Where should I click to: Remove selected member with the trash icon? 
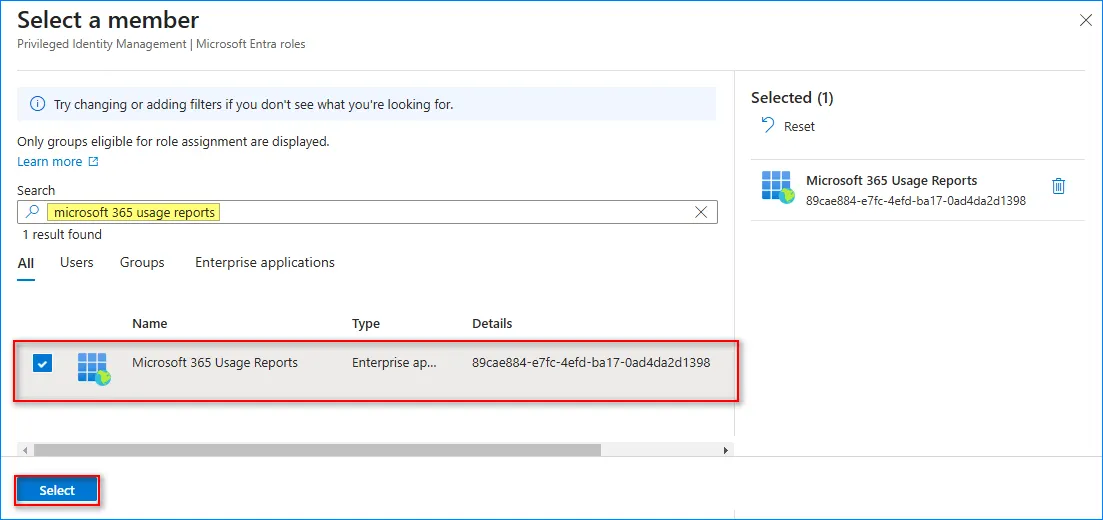pyautogui.click(x=1058, y=186)
